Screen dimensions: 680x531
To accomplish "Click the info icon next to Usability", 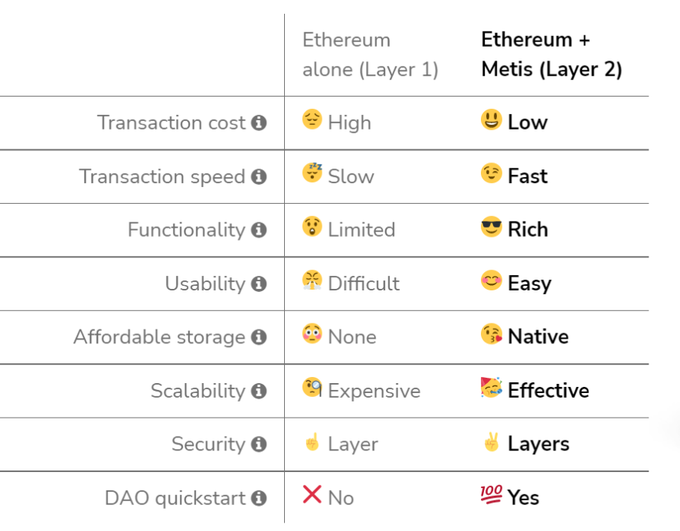I will pos(259,284).
